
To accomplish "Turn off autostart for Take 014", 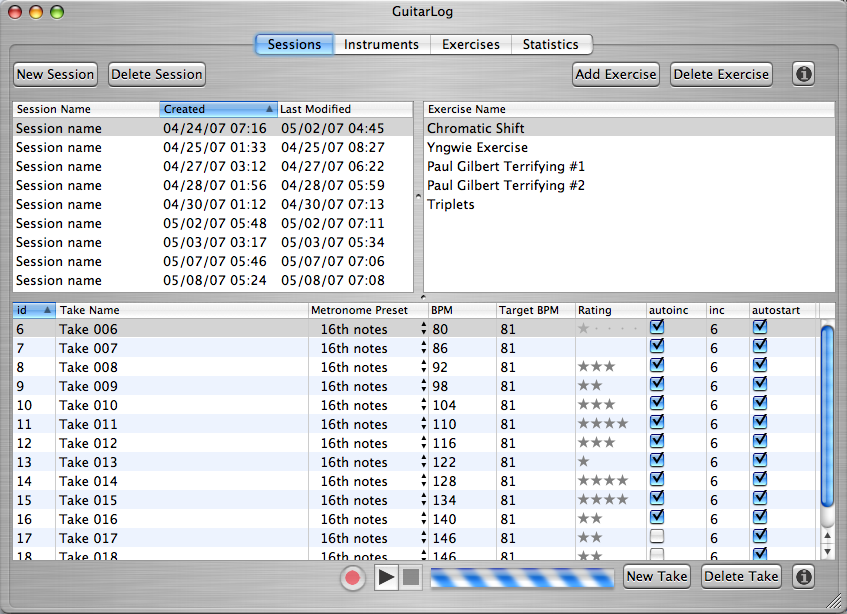I will 760,480.
